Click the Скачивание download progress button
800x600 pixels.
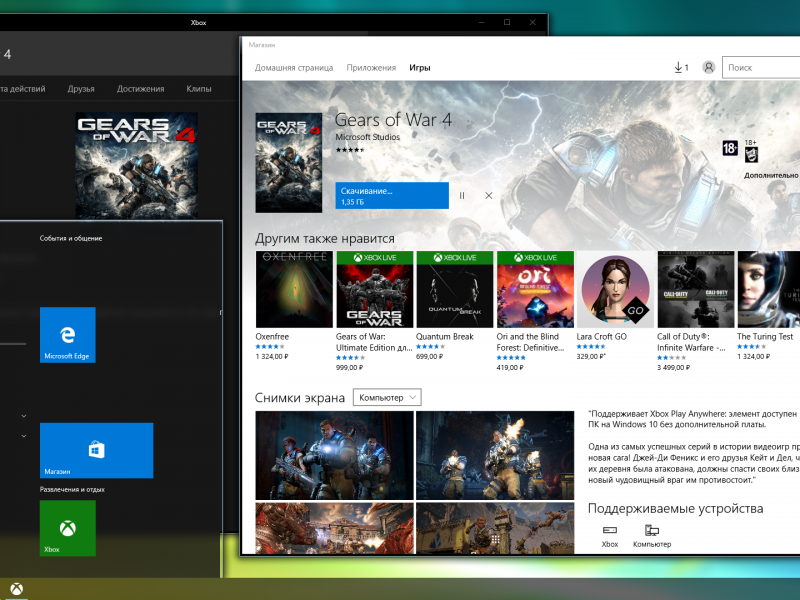392,195
